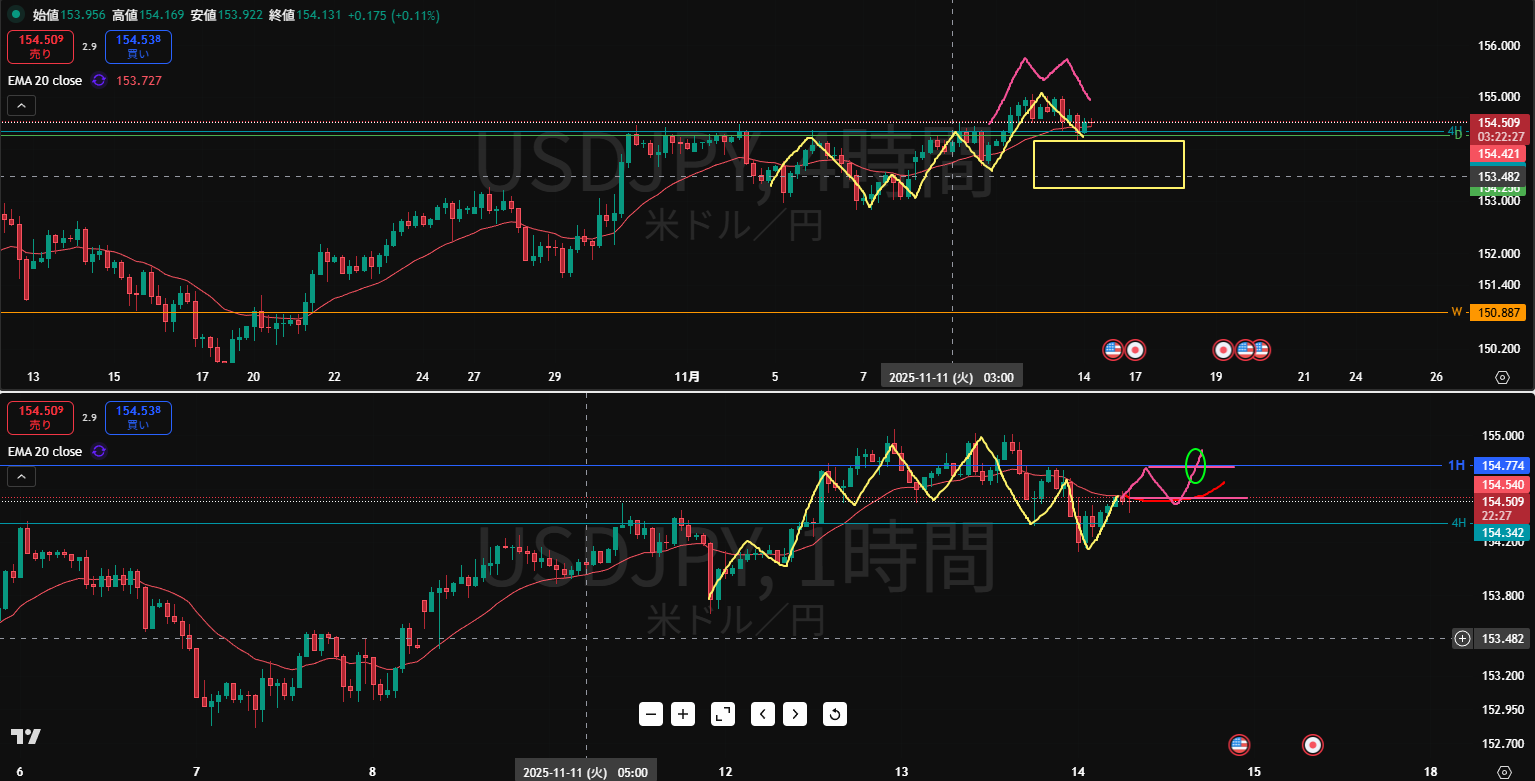Select the EMA 20 close label on the lower chart
1535x781 pixels.
tap(45, 451)
